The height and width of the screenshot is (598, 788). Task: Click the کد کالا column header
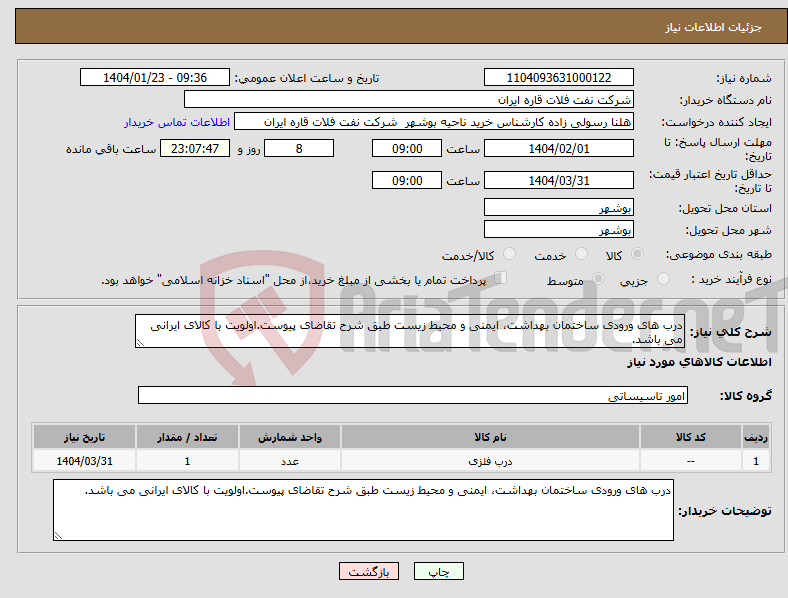pyautogui.click(x=691, y=437)
